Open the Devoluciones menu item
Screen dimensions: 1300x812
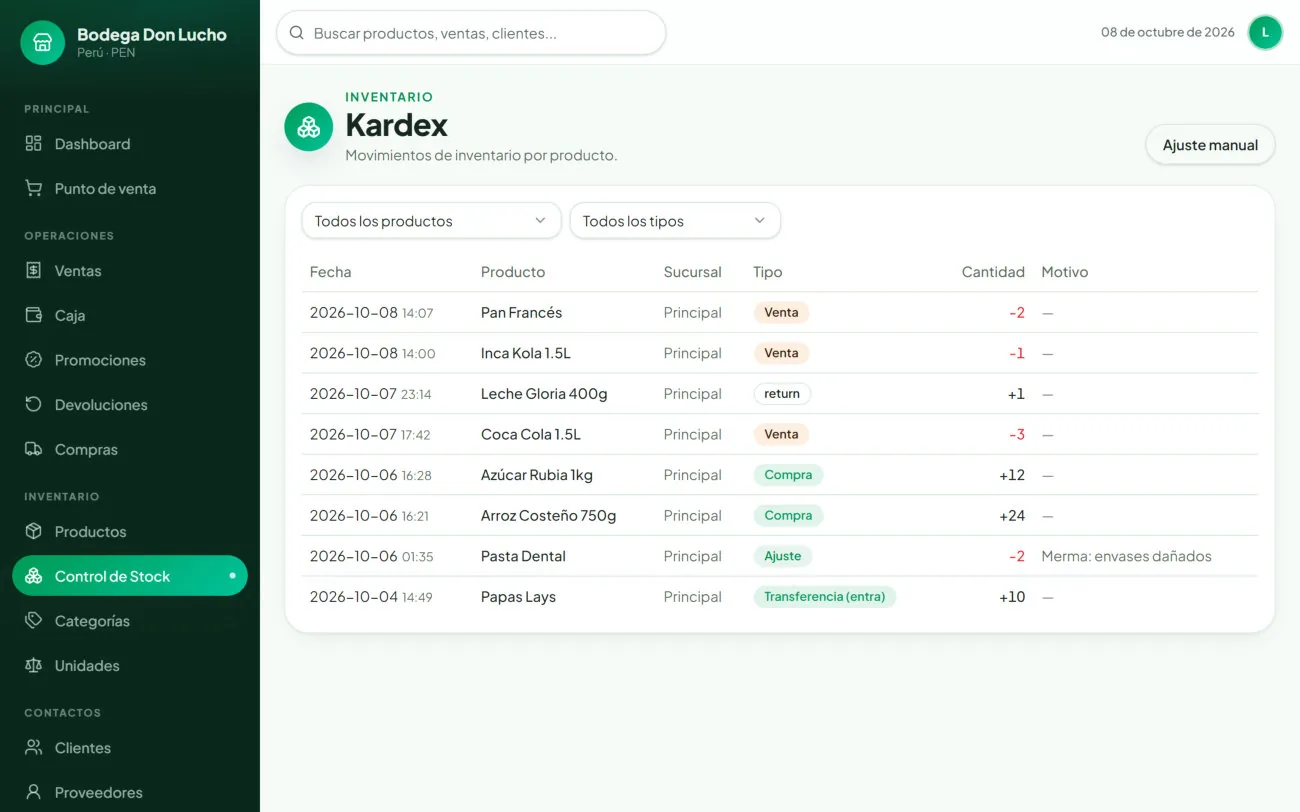pyautogui.click(x=130, y=404)
